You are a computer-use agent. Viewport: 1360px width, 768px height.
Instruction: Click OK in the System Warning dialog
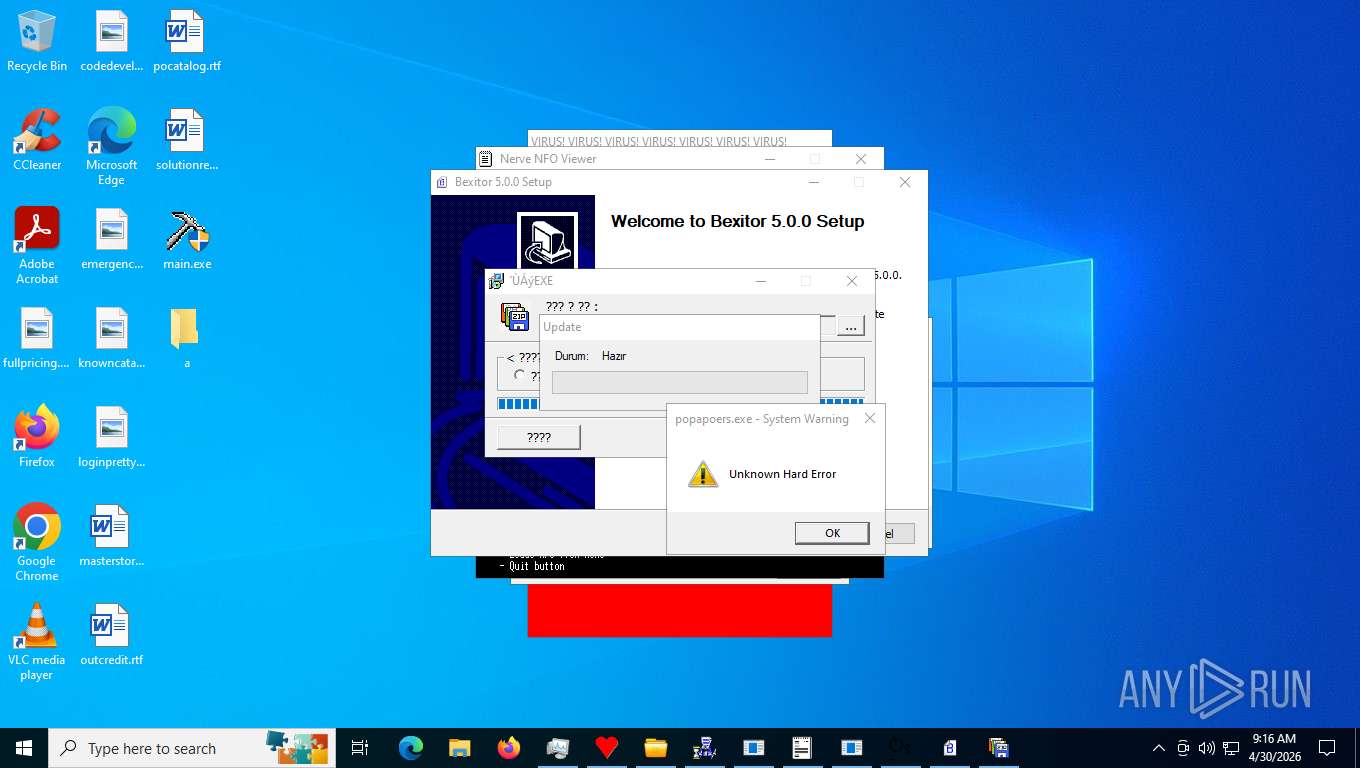[832, 533]
